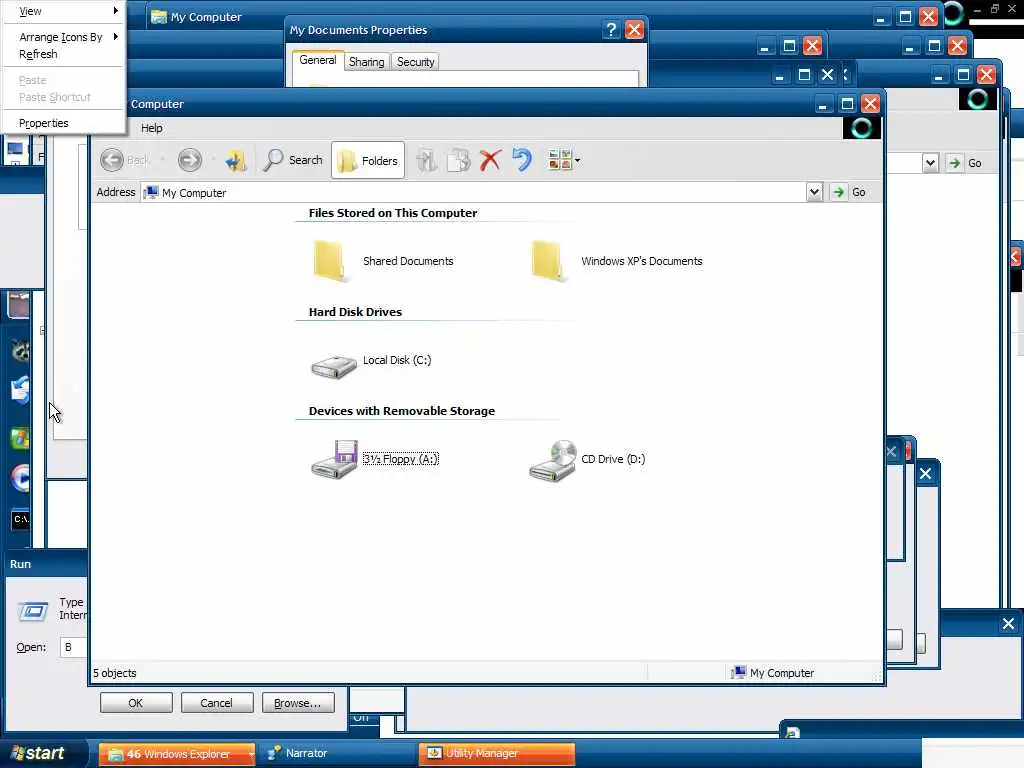Click the Go button in front window
This screenshot has height=768, width=1024.
point(849,192)
